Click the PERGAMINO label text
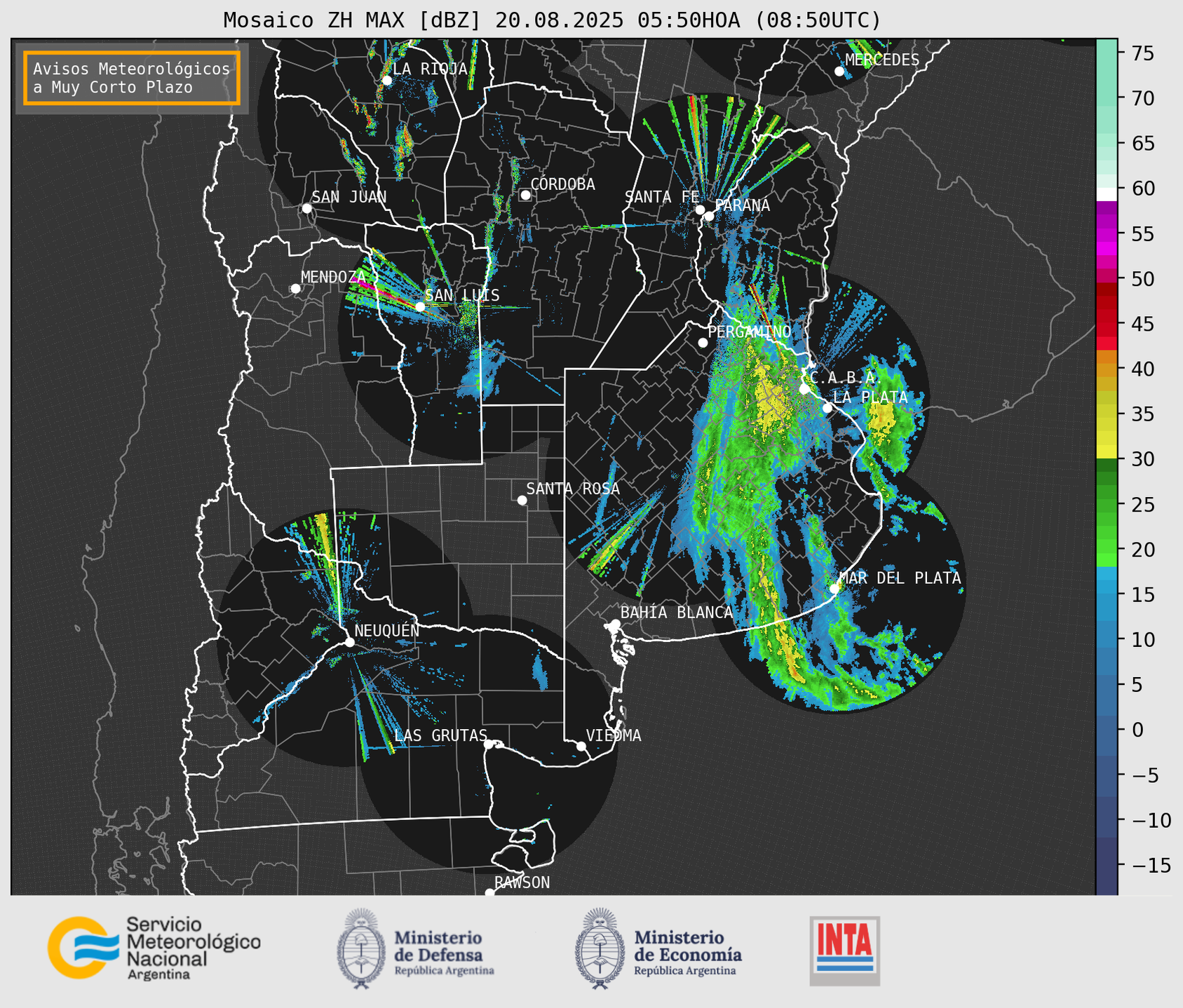Image resolution: width=1183 pixels, height=1008 pixels. click(x=749, y=332)
